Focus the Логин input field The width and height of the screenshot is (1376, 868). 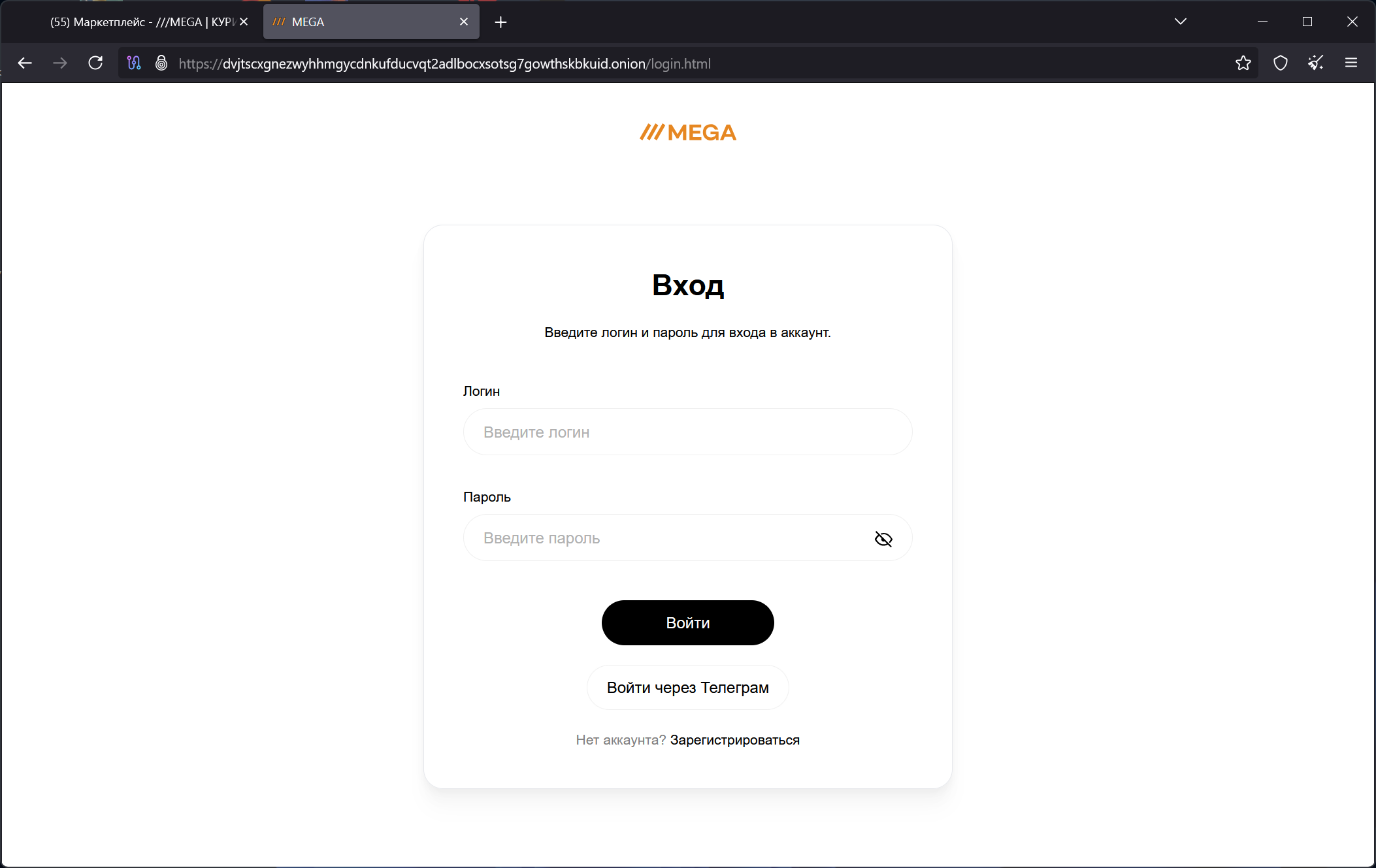click(687, 432)
